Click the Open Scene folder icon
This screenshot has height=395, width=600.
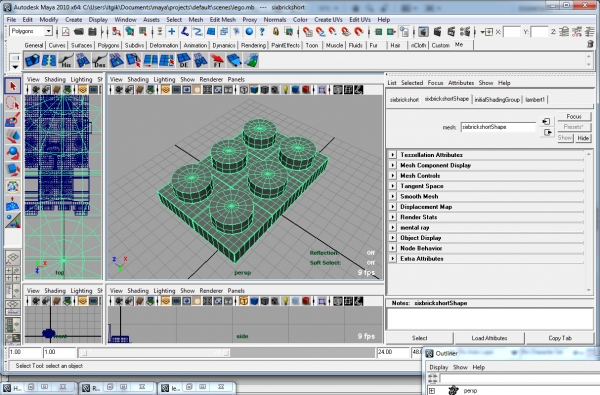pos(79,32)
